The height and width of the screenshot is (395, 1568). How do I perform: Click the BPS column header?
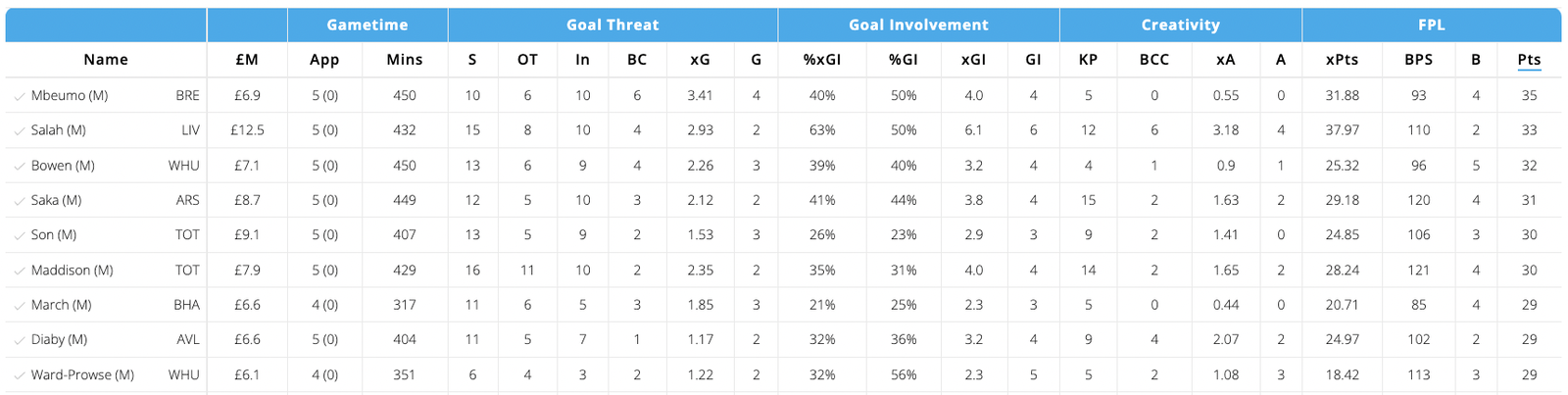[1418, 60]
